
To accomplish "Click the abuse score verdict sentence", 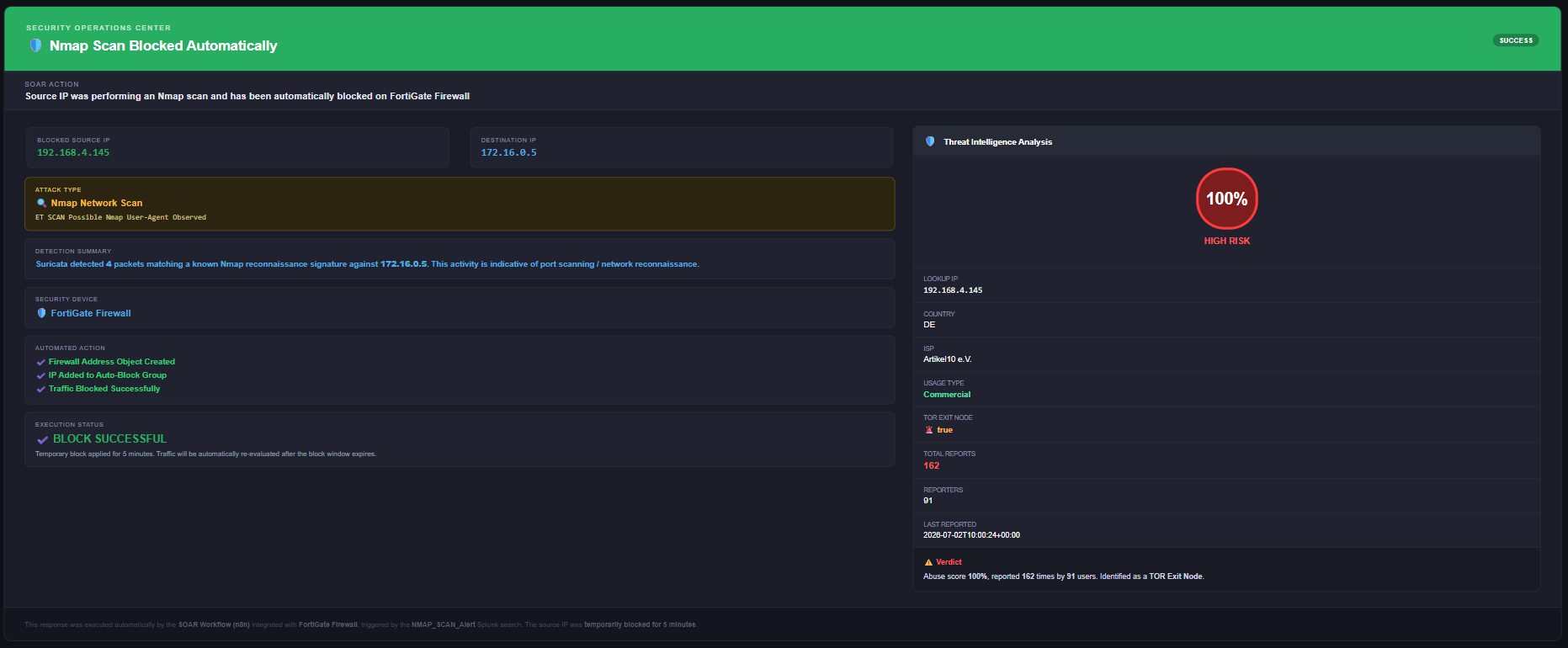I will coord(1064,576).
